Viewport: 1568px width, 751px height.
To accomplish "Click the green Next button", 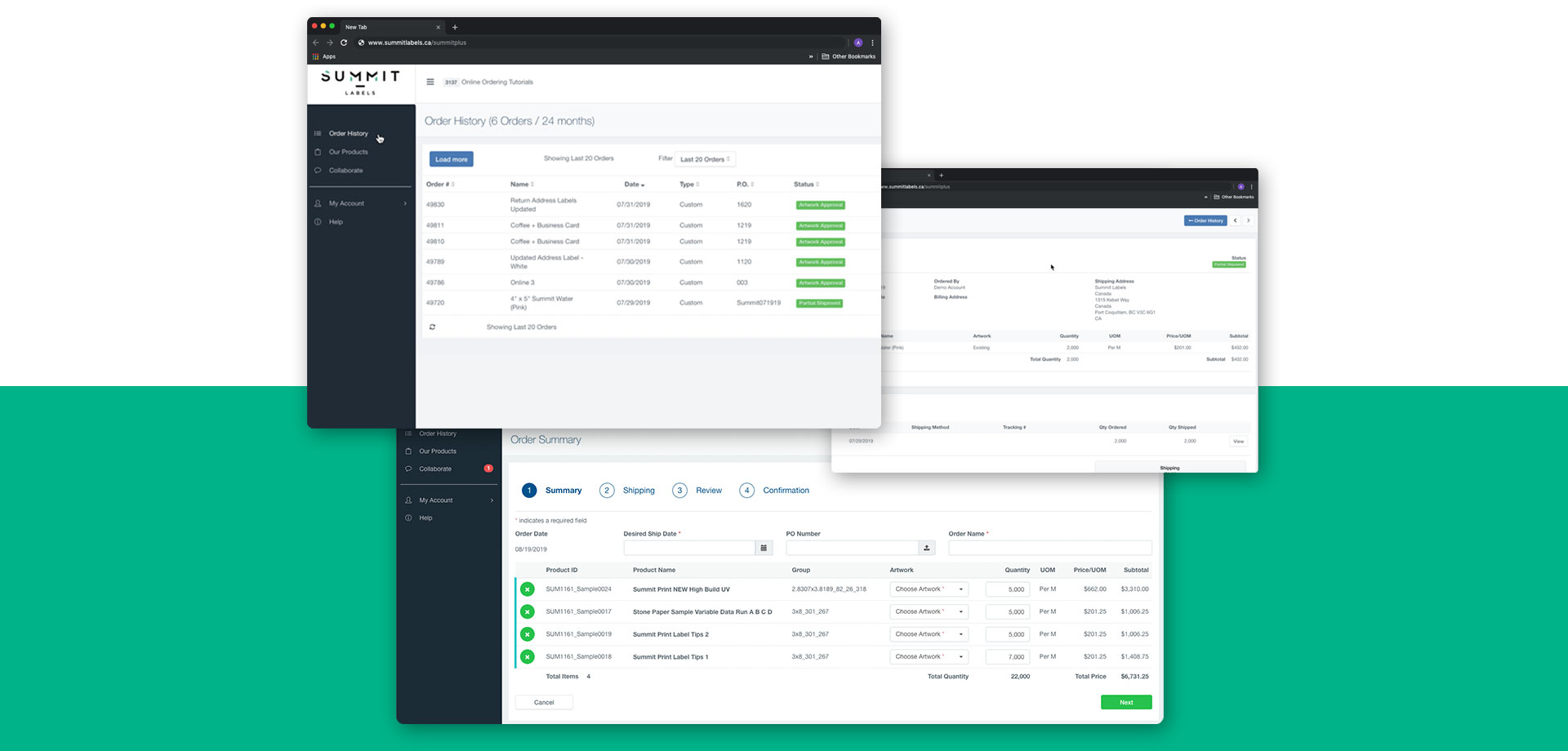I will click(1126, 702).
